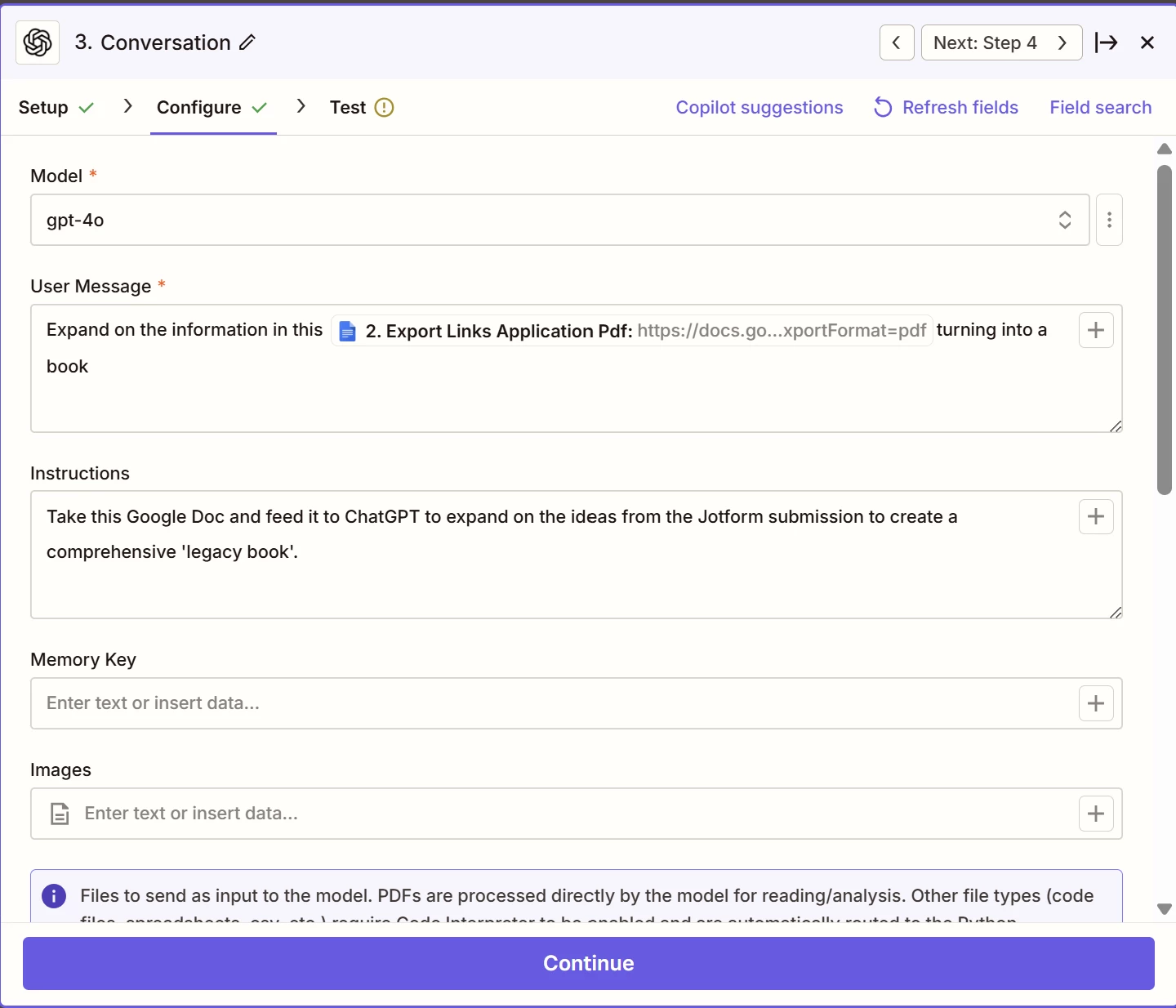Click the User Message resize handle
Viewport: 1176px width, 1008px height.
(1116, 426)
